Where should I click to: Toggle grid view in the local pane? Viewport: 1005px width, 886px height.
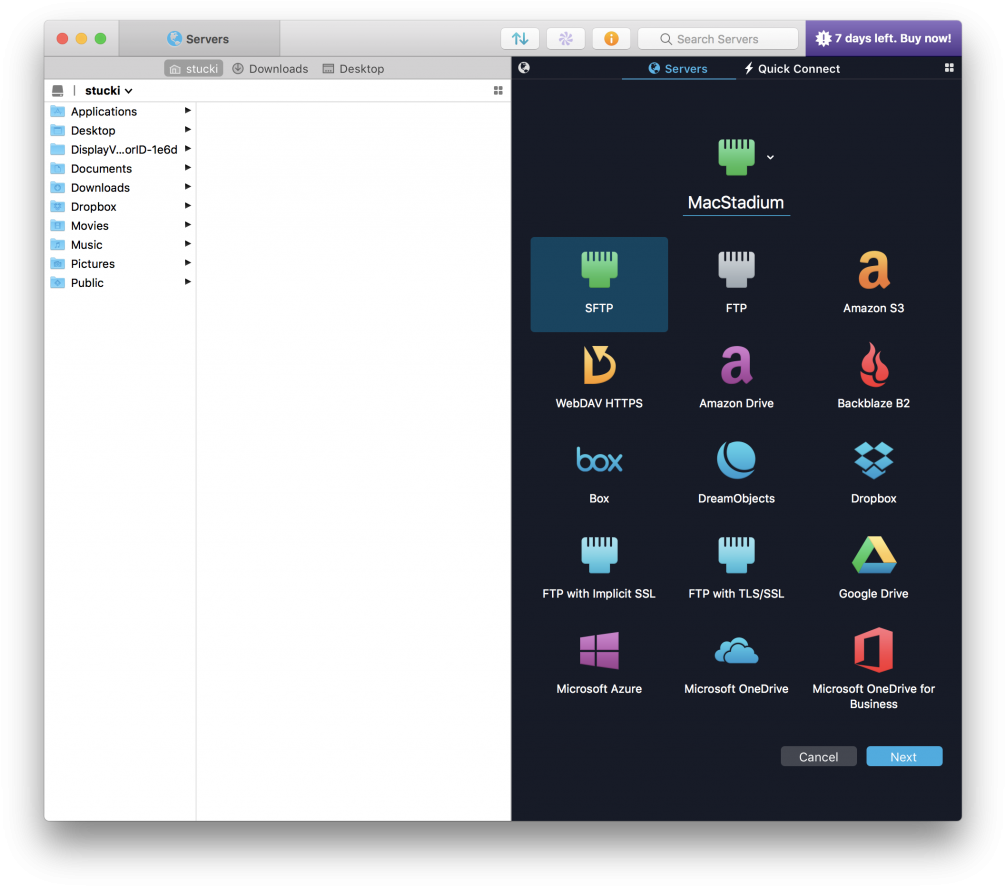pyautogui.click(x=498, y=90)
